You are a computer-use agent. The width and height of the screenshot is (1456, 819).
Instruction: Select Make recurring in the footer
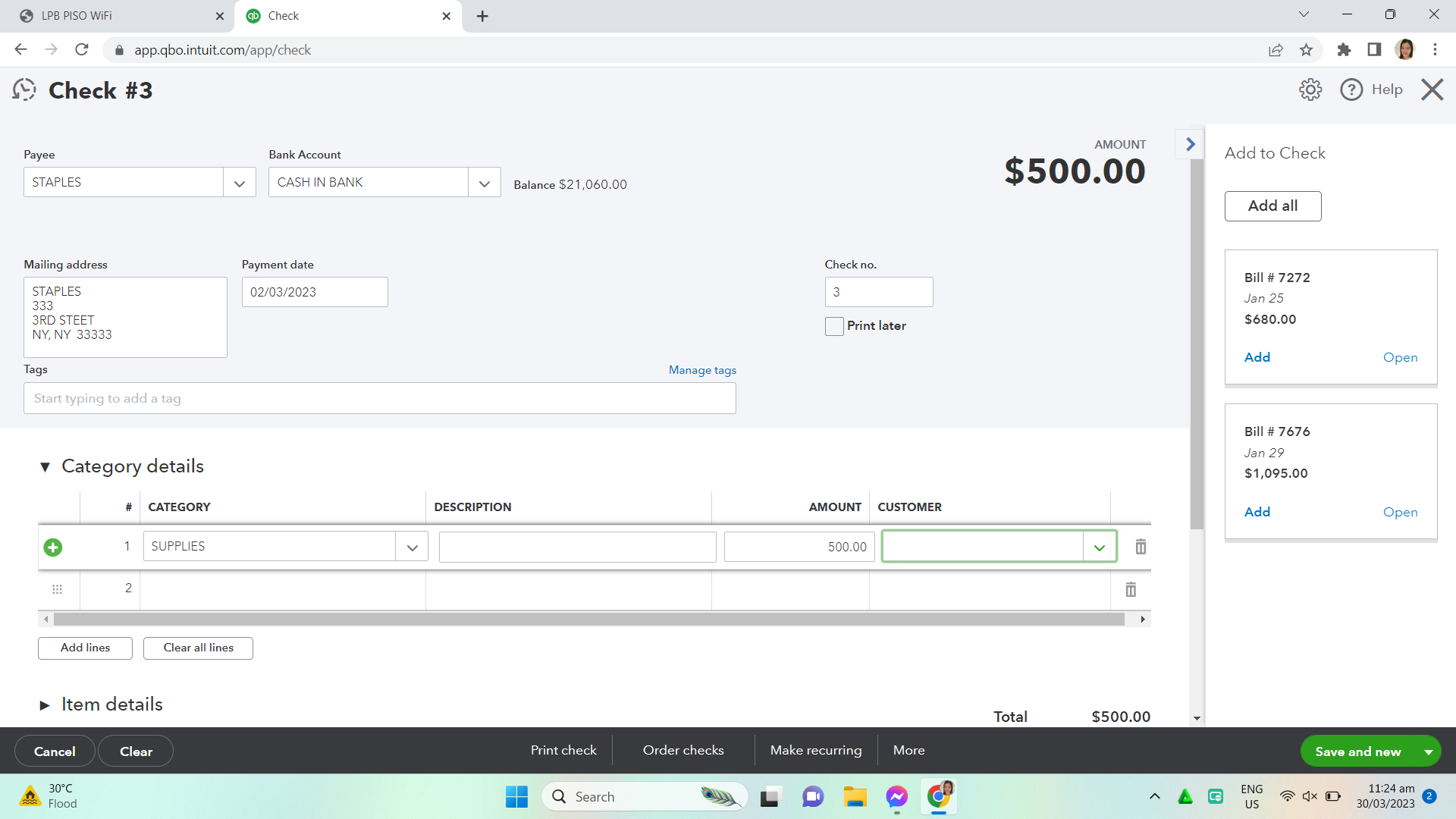point(815,750)
